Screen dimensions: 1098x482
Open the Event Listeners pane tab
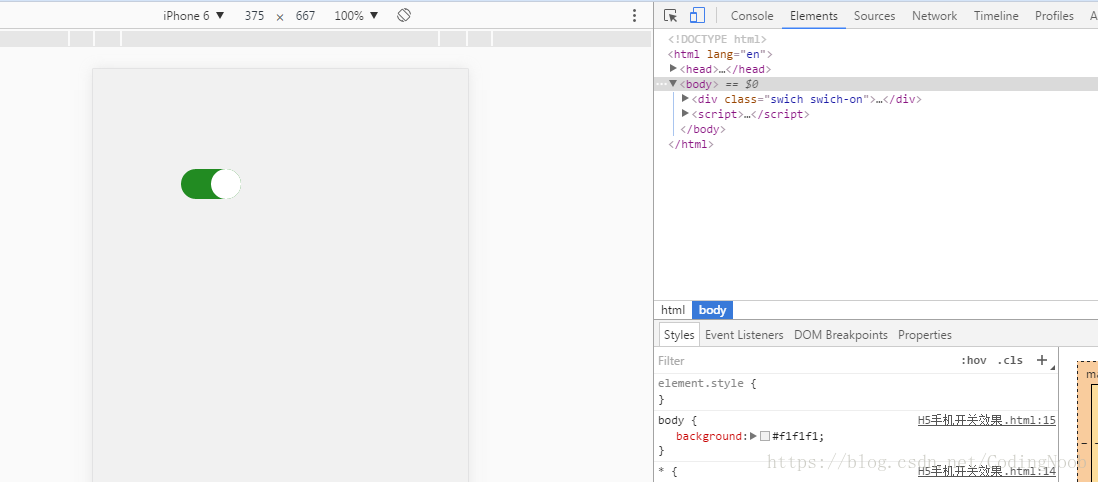coord(744,335)
